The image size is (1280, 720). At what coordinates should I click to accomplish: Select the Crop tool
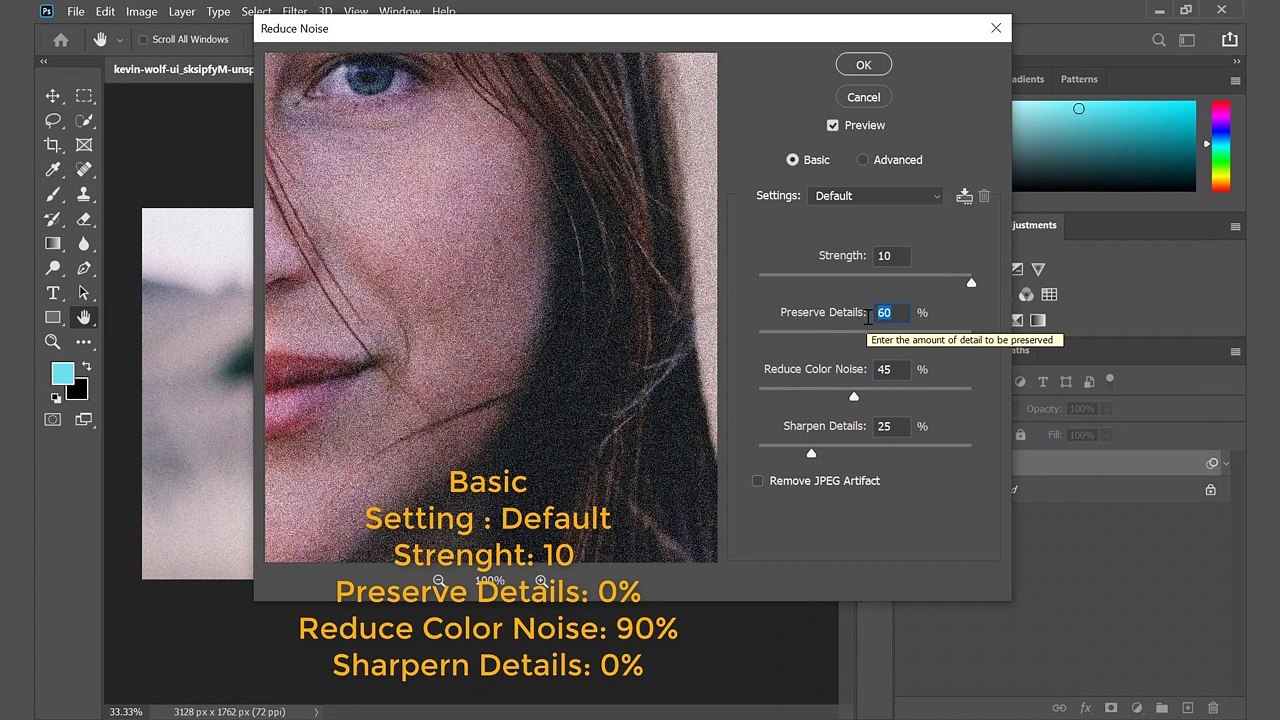53,145
